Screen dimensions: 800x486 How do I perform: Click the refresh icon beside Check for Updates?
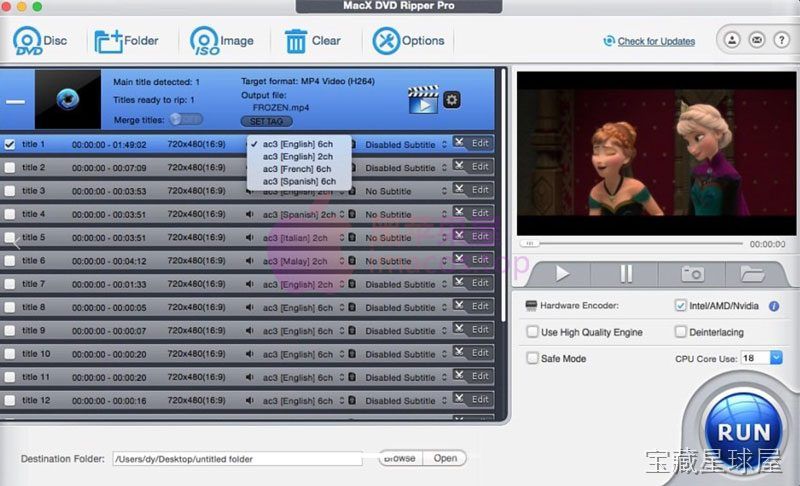pyautogui.click(x=609, y=41)
